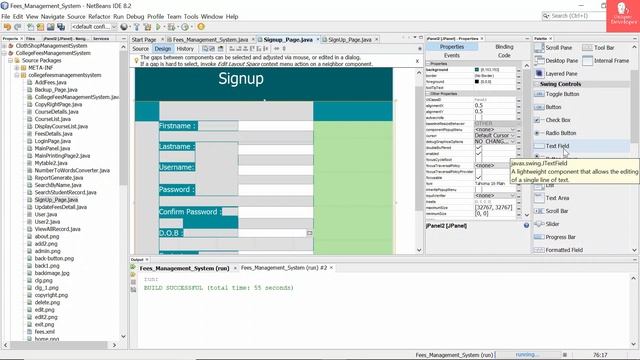Click the Open Project toolbar icon
This screenshot has width=640, height=360.
pyautogui.click(x=51, y=27)
